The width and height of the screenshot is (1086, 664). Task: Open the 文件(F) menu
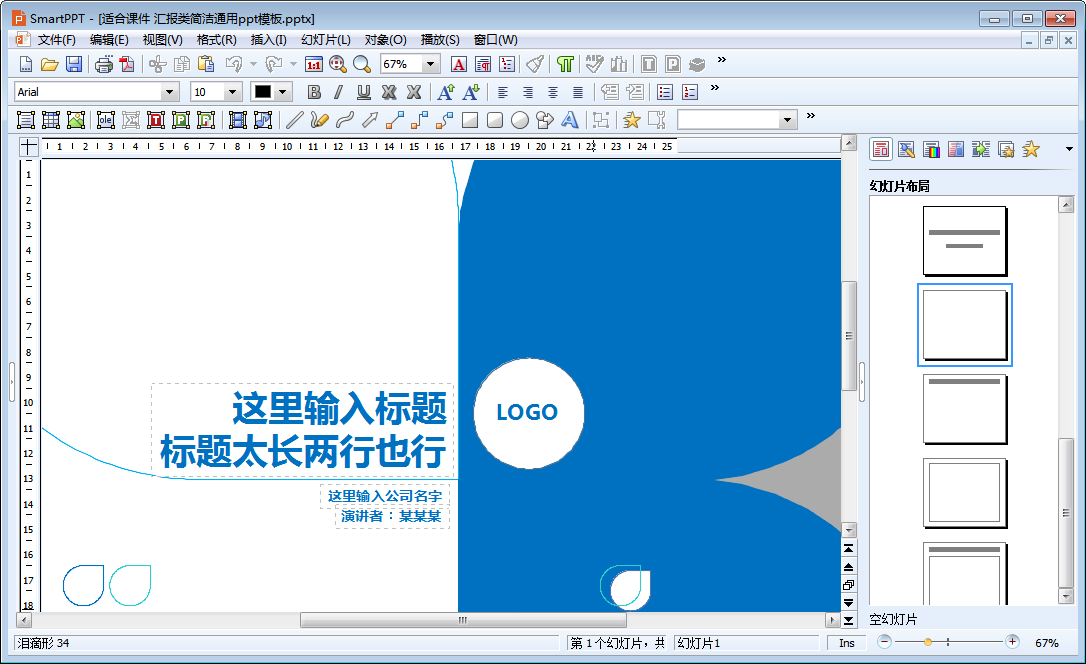tap(56, 40)
